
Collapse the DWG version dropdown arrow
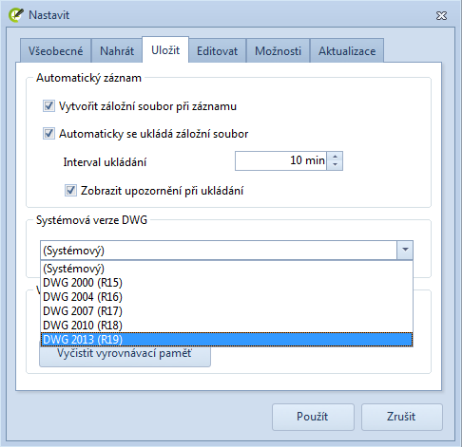405,250
